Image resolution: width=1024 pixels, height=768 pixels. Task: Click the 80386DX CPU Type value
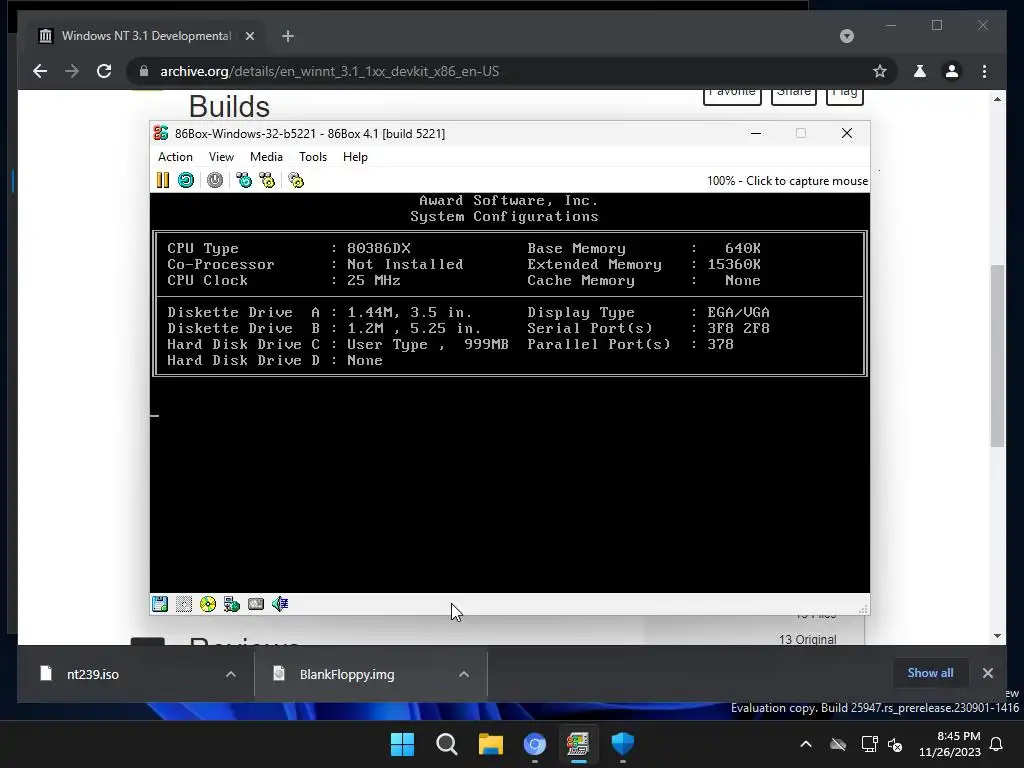pyautogui.click(x=379, y=248)
